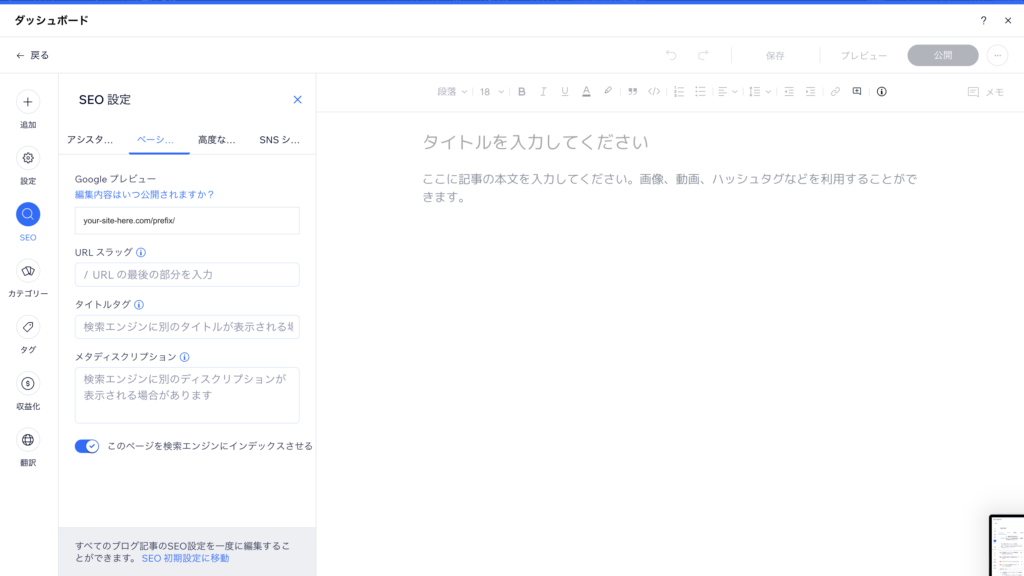
Task: Open the line spacing dropdown
Action: coord(760,92)
